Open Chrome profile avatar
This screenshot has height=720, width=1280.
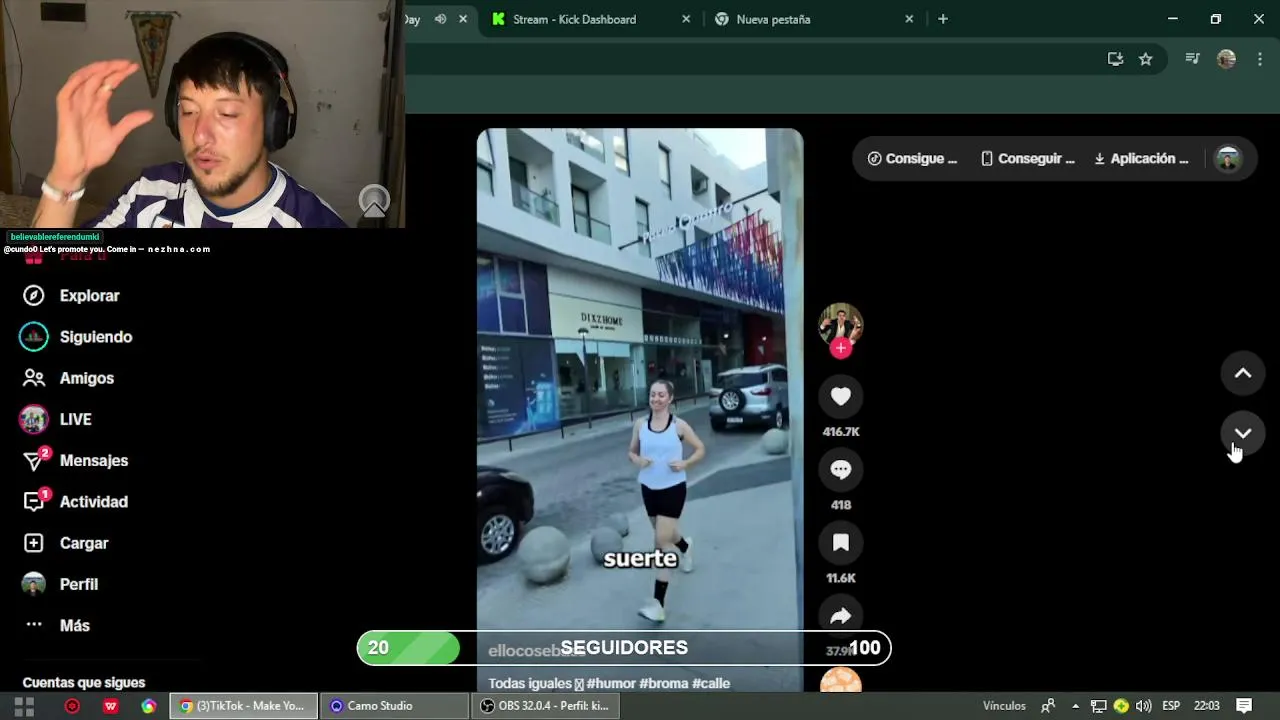click(1226, 59)
